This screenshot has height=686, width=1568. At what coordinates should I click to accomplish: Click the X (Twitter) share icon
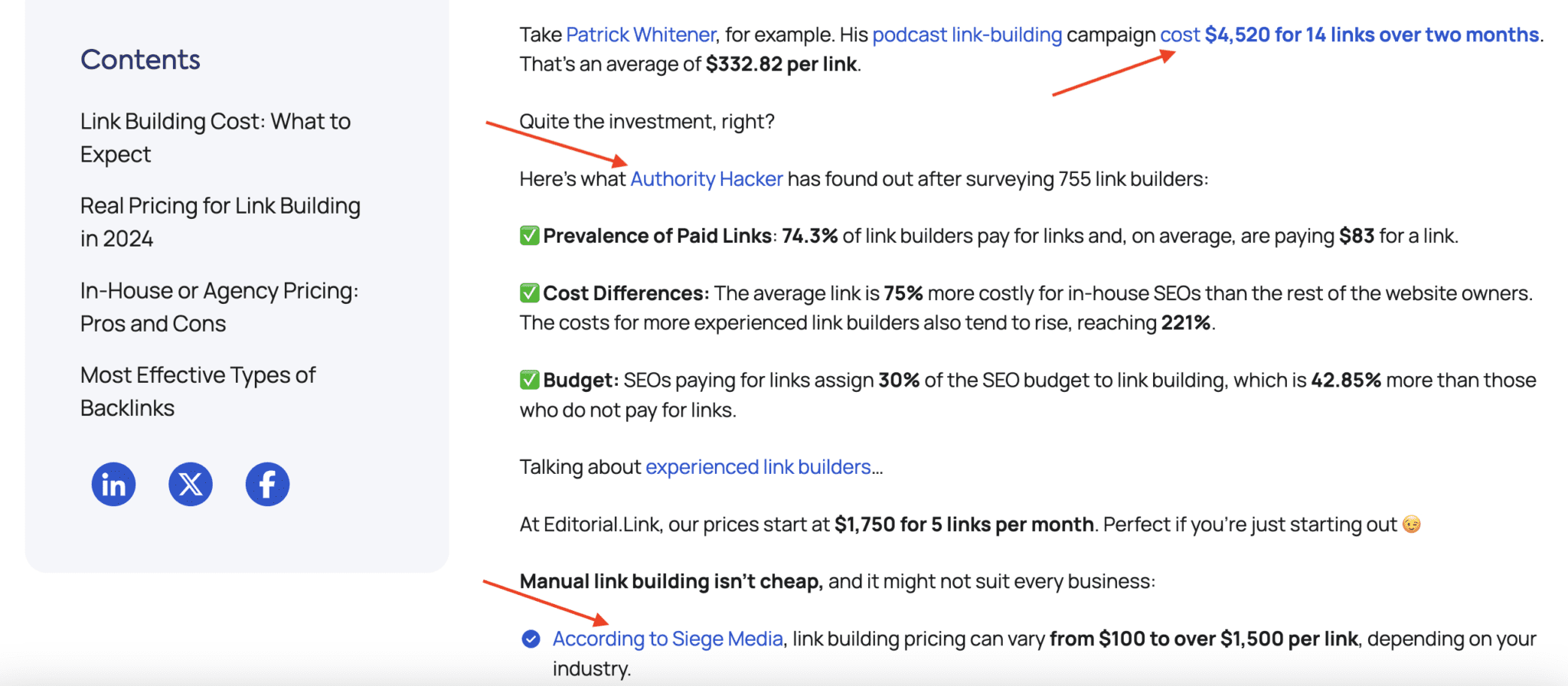point(190,483)
